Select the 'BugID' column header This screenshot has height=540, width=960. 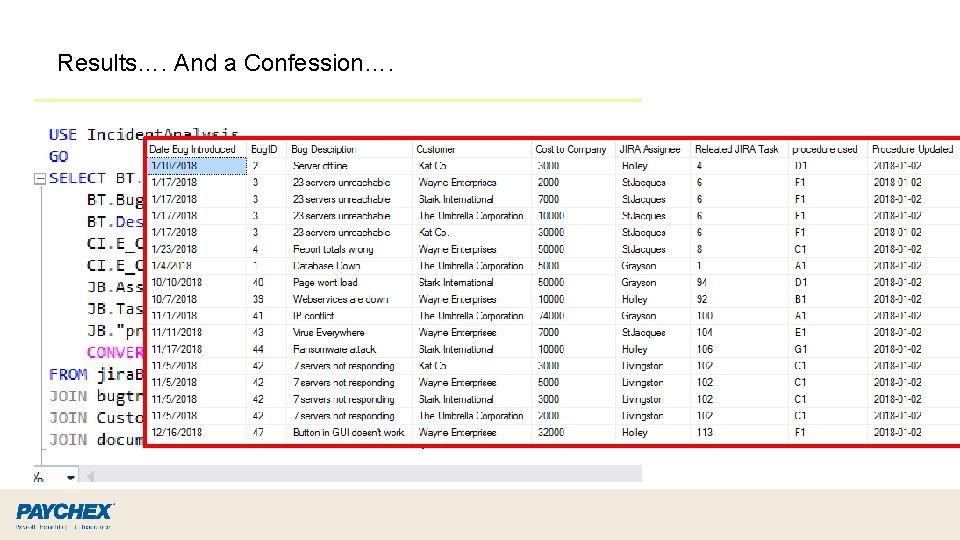(264, 149)
